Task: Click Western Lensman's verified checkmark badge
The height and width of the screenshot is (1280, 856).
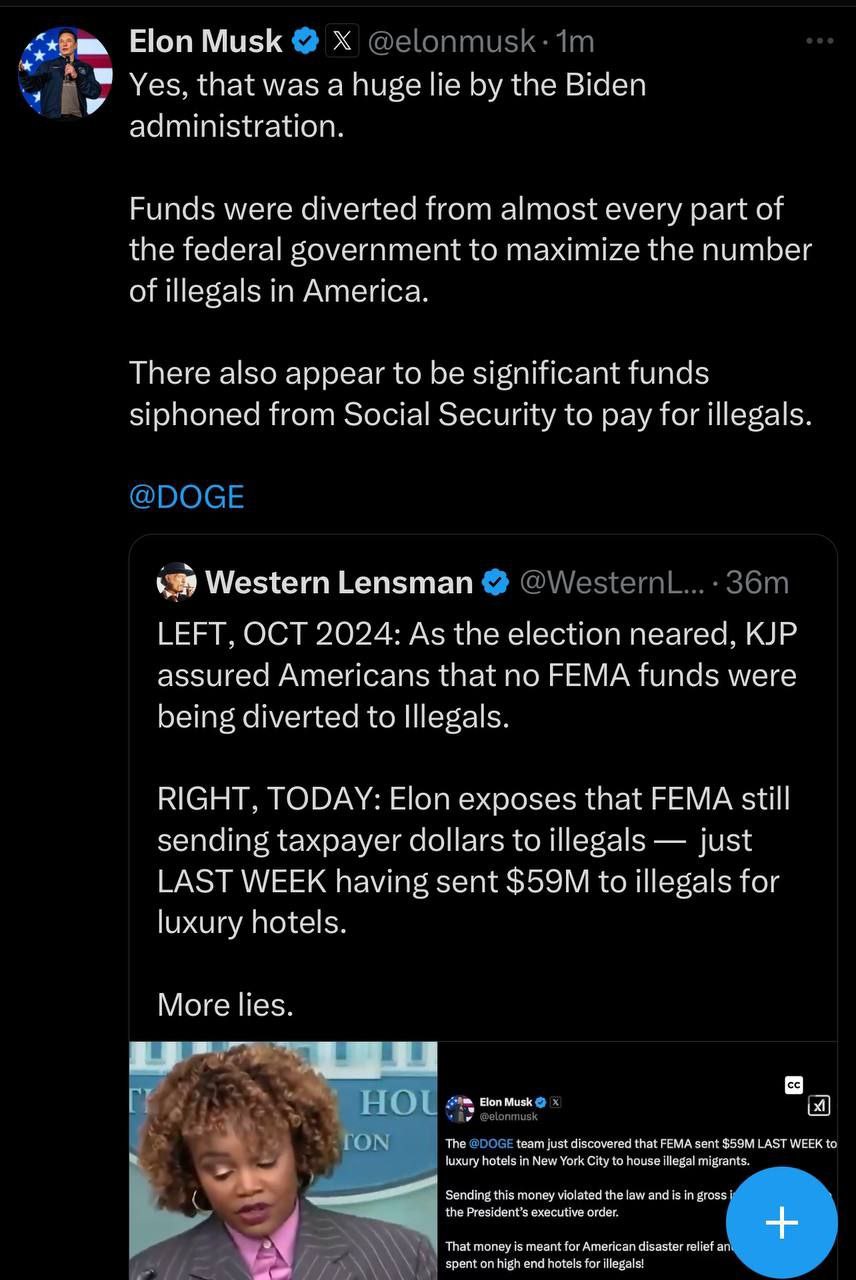Action: (x=495, y=582)
